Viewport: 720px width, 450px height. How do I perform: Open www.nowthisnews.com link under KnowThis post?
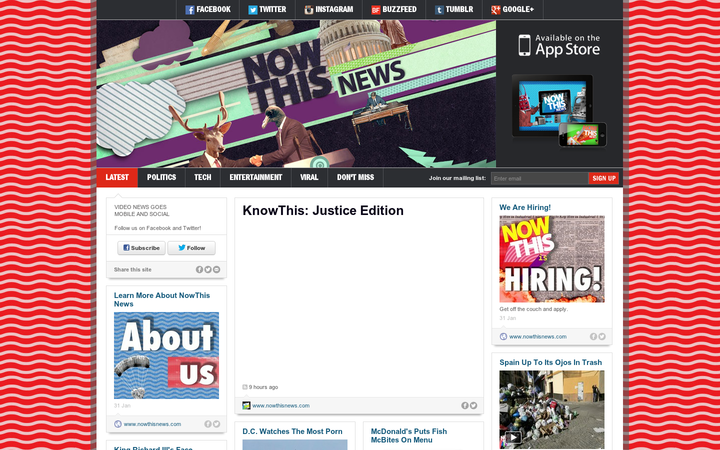tap(281, 405)
